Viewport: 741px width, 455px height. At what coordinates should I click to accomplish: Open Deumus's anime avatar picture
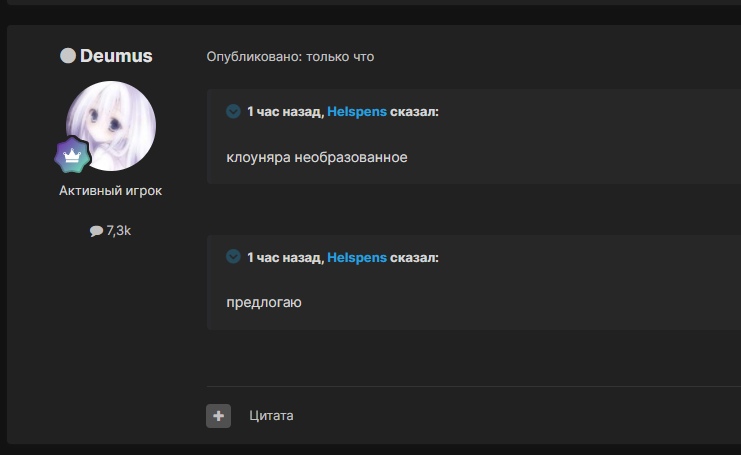tap(111, 125)
